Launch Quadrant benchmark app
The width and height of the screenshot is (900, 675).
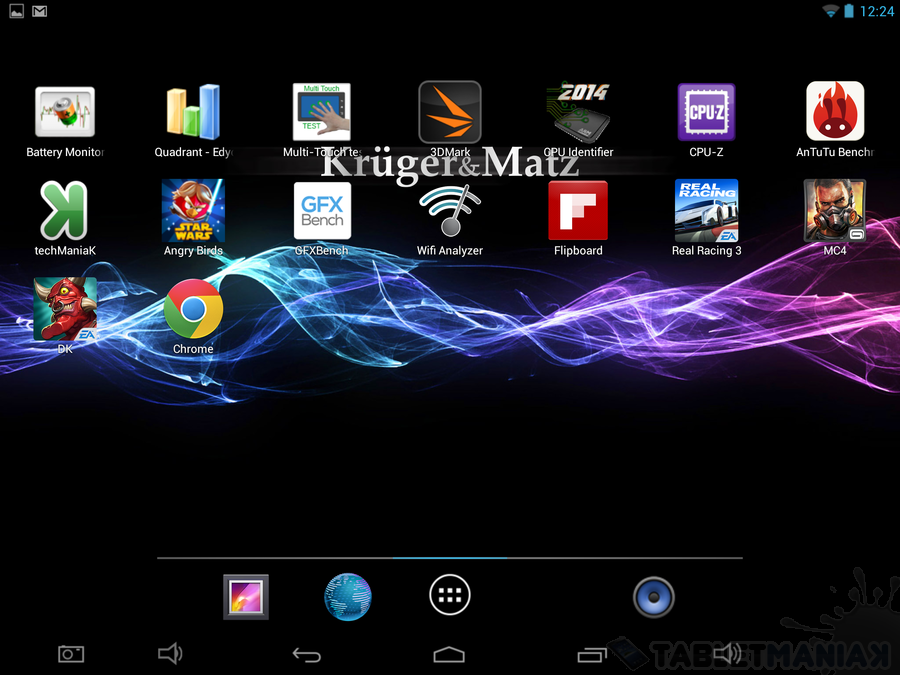[x=193, y=112]
